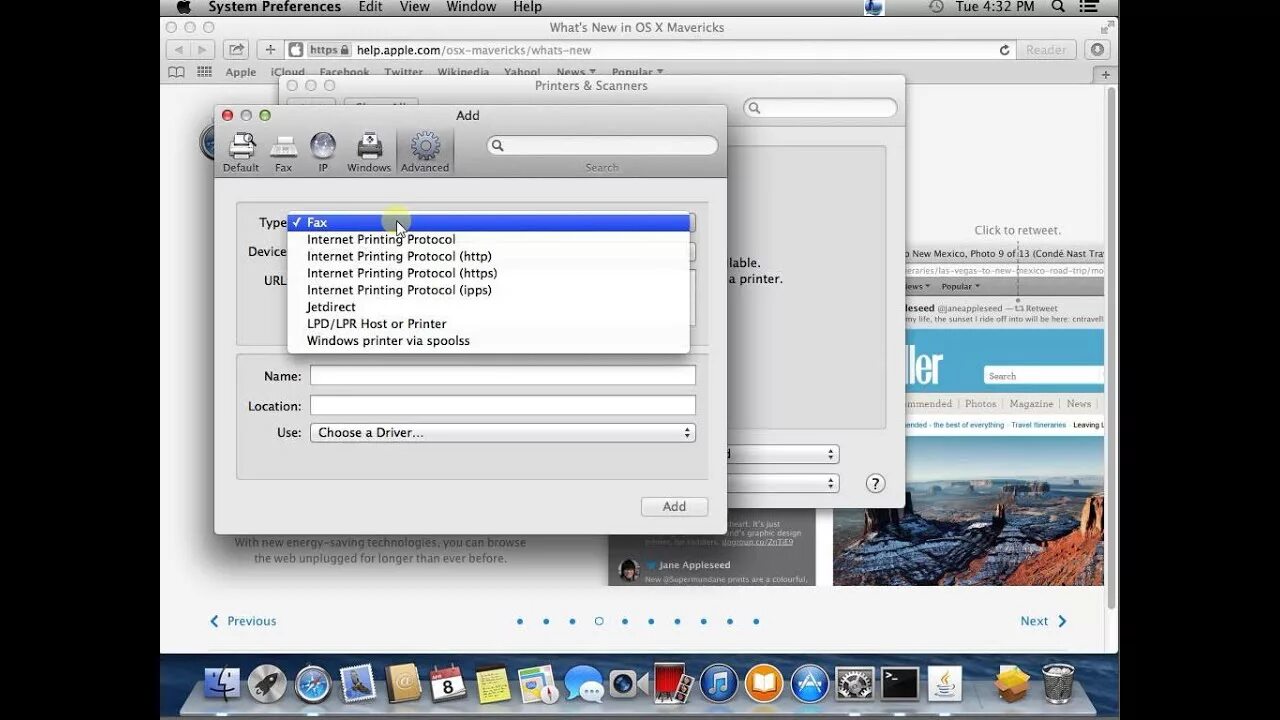Open FaceTime from the Dock
1280x720 pixels.
(x=628, y=684)
